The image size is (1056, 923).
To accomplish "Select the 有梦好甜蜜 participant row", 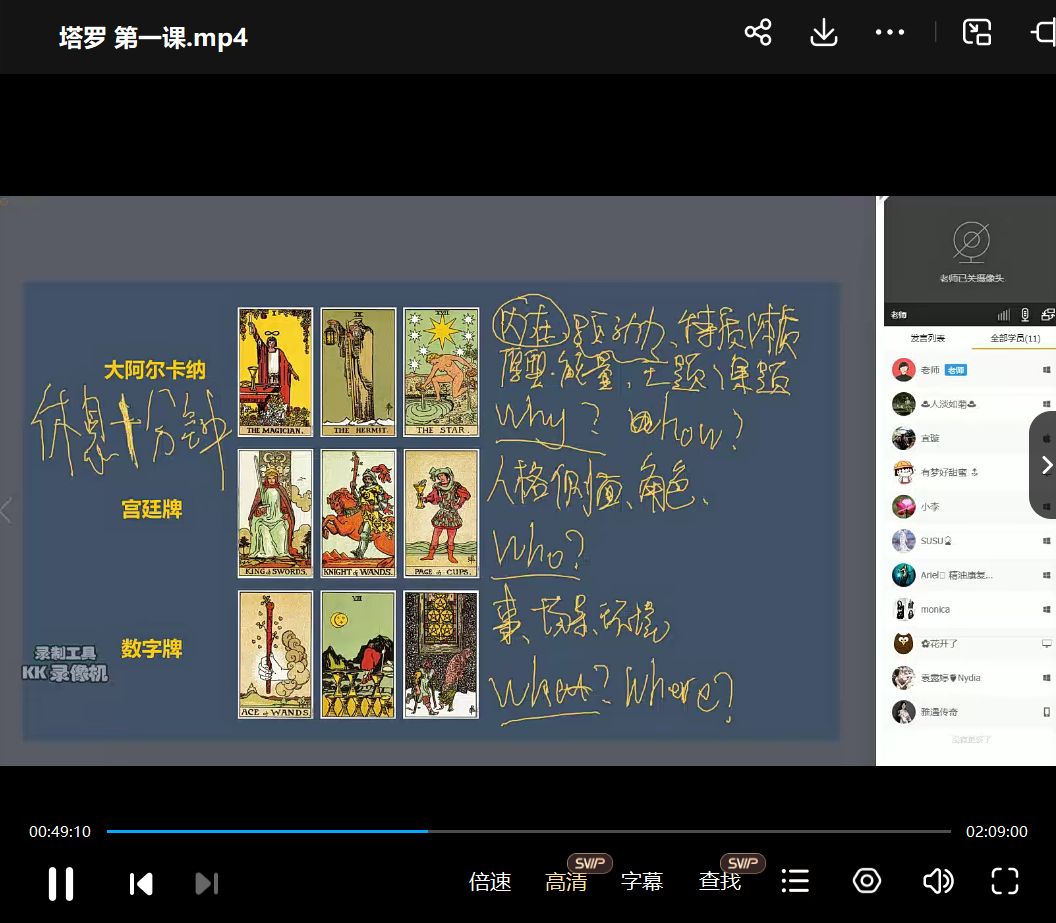I will (970, 473).
